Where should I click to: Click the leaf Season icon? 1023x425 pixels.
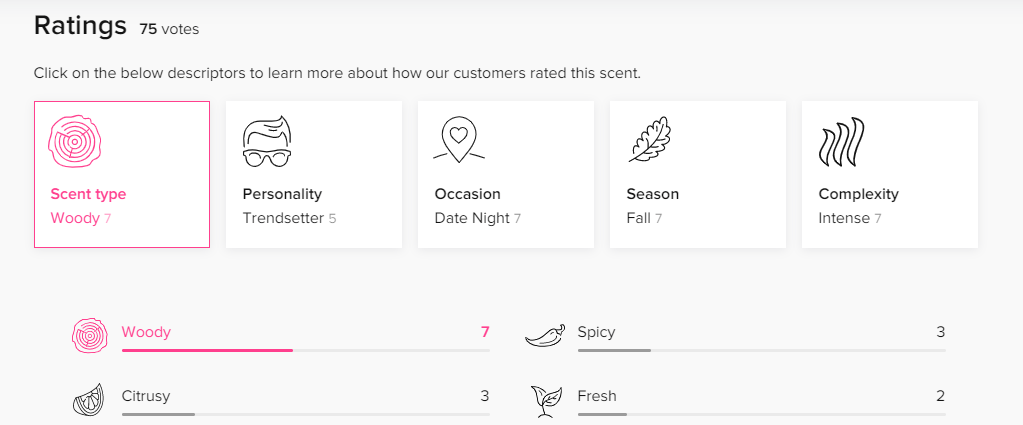pos(650,139)
